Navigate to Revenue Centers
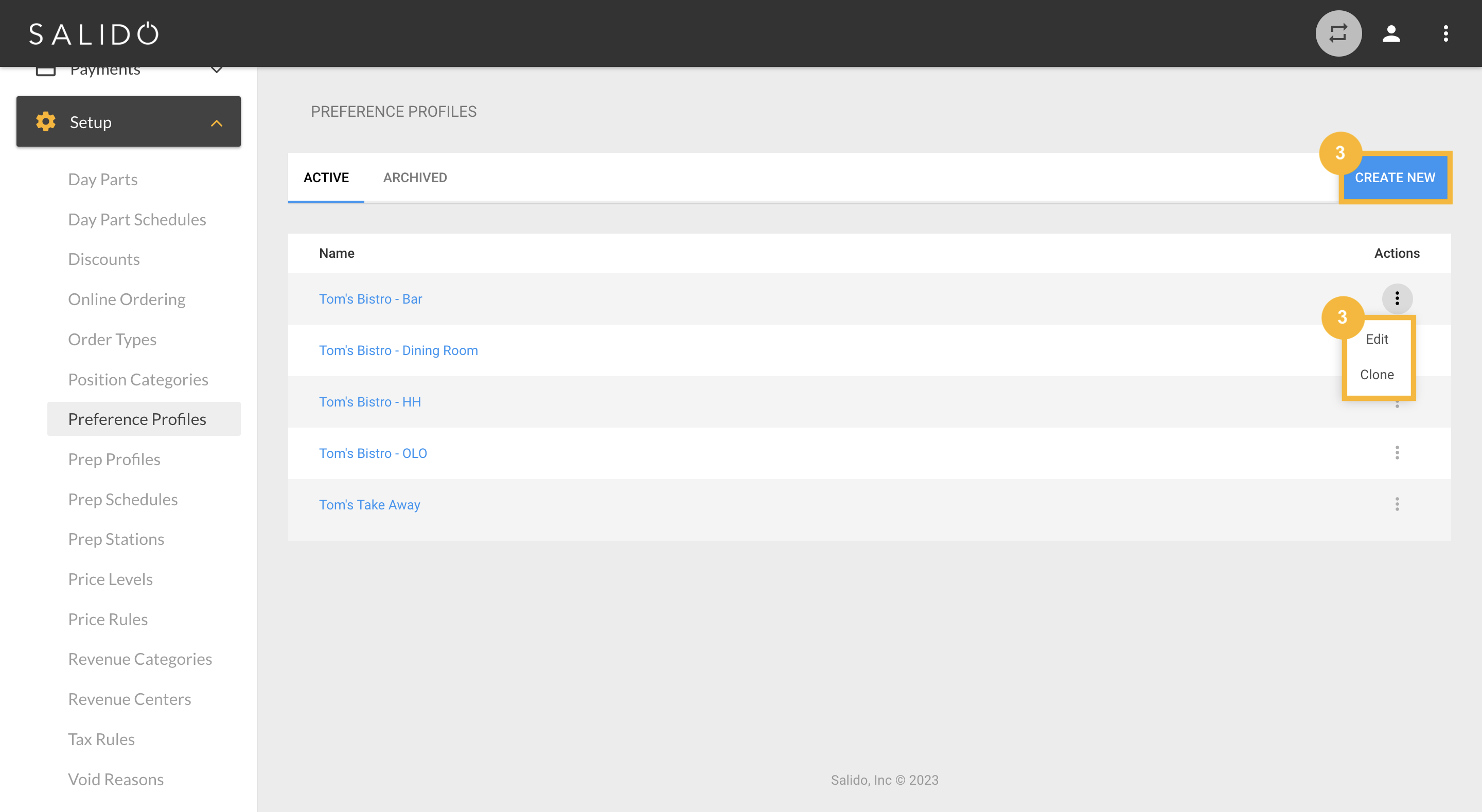Image resolution: width=1482 pixels, height=812 pixels. click(x=130, y=699)
